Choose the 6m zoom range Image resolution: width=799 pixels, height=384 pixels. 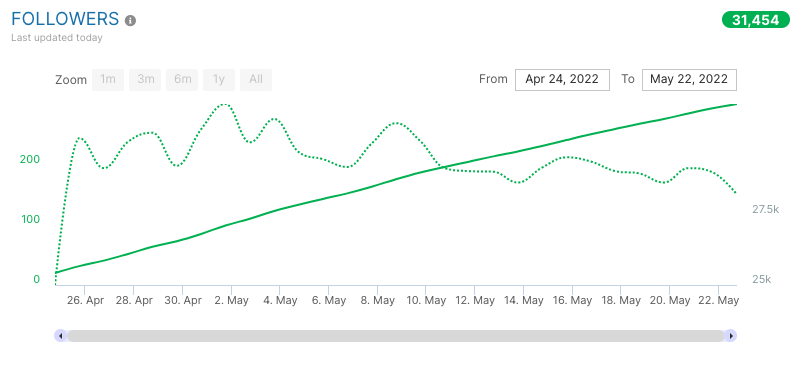point(182,80)
